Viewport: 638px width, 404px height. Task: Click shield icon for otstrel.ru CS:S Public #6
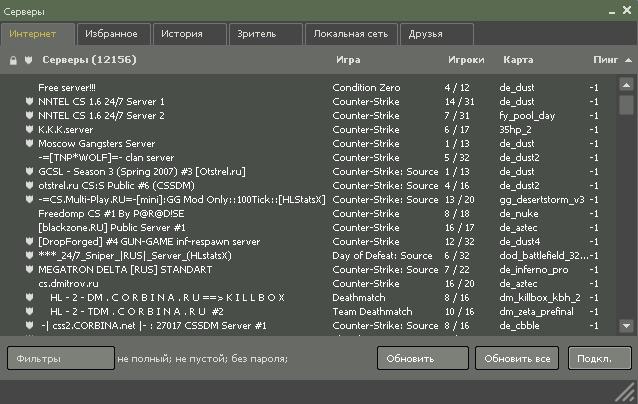[x=29, y=185]
